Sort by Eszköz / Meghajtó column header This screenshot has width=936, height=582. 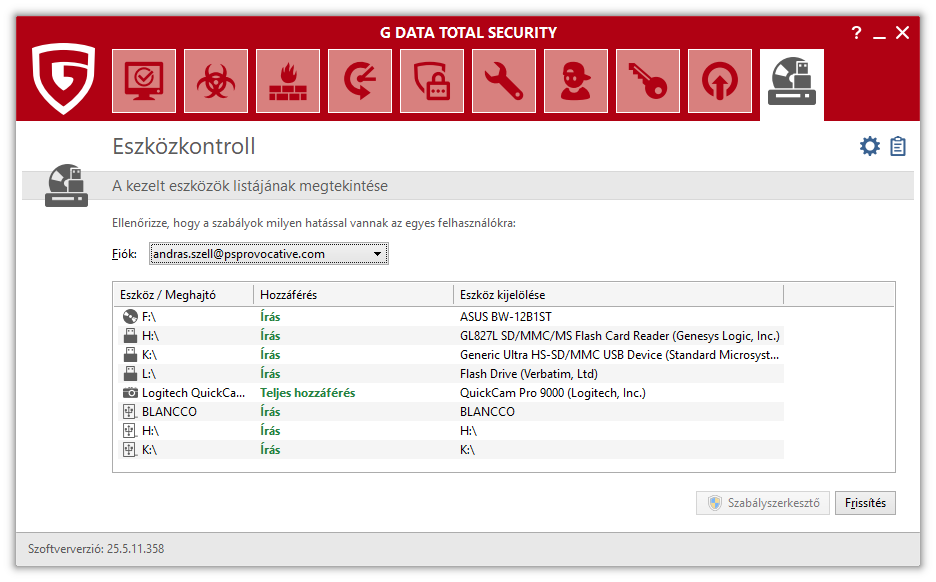click(183, 295)
